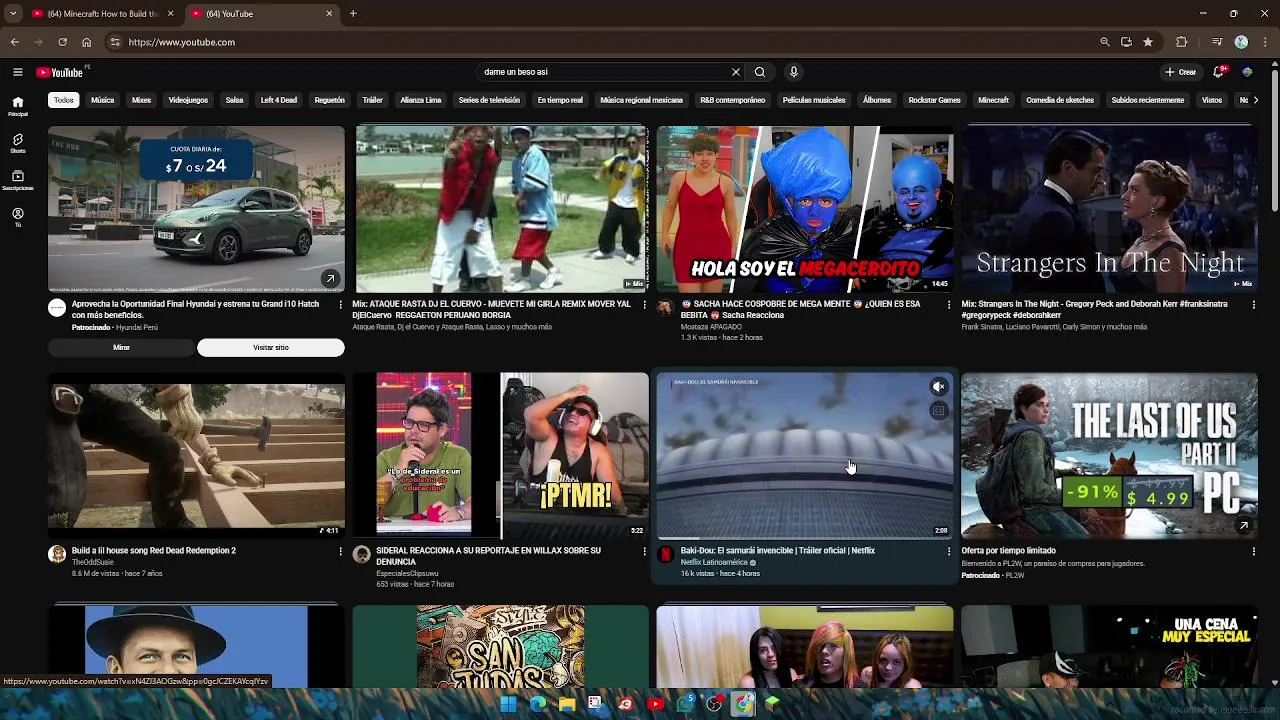
Task: Seek on the Baki-Dou preview progress bar
Action: tap(805, 537)
